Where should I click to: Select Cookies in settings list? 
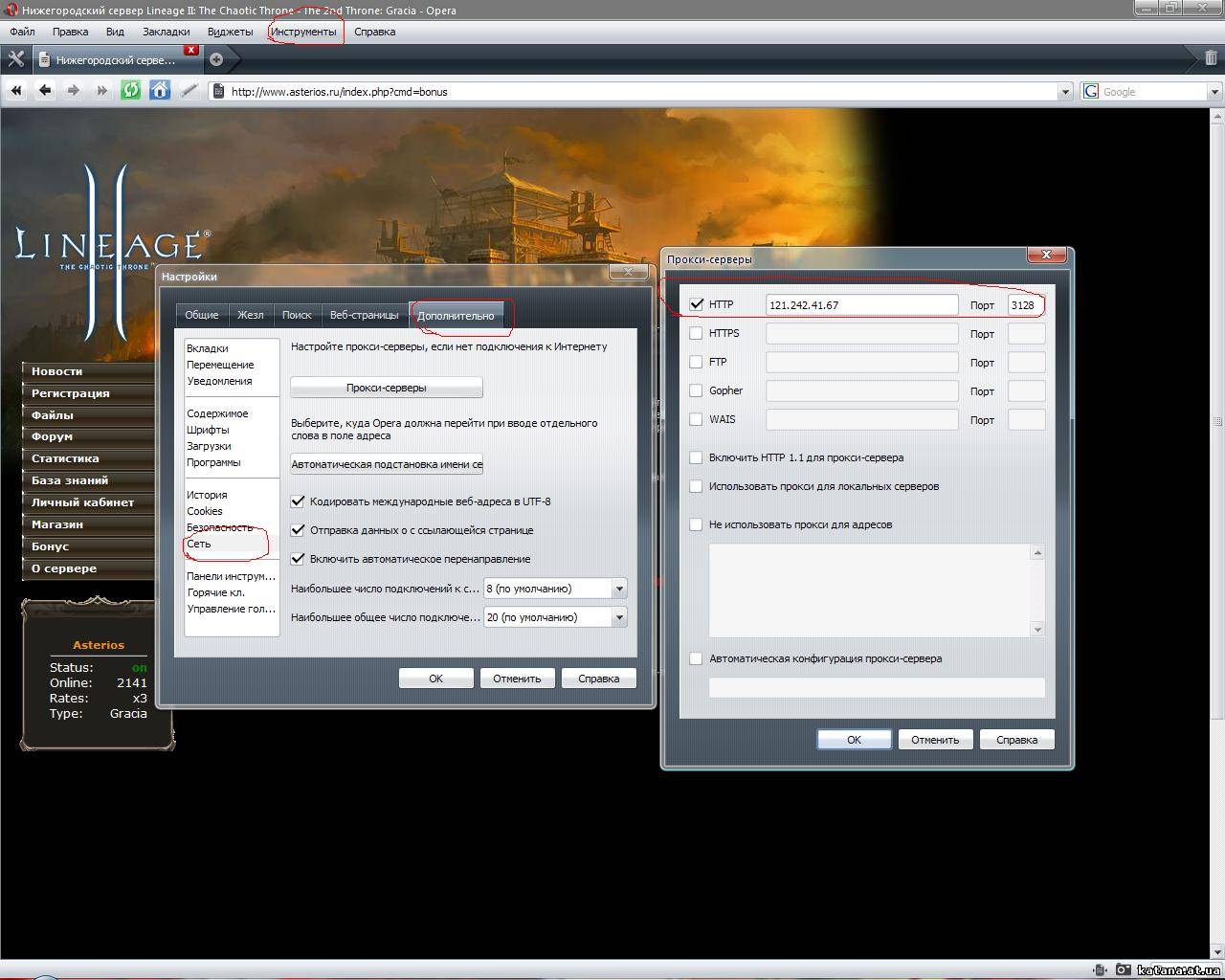[205, 511]
